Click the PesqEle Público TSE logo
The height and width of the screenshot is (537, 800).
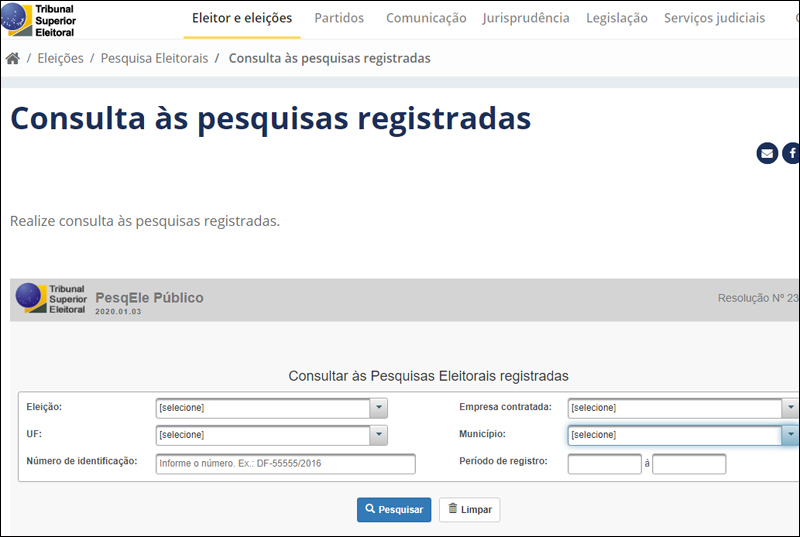[x=51, y=298]
